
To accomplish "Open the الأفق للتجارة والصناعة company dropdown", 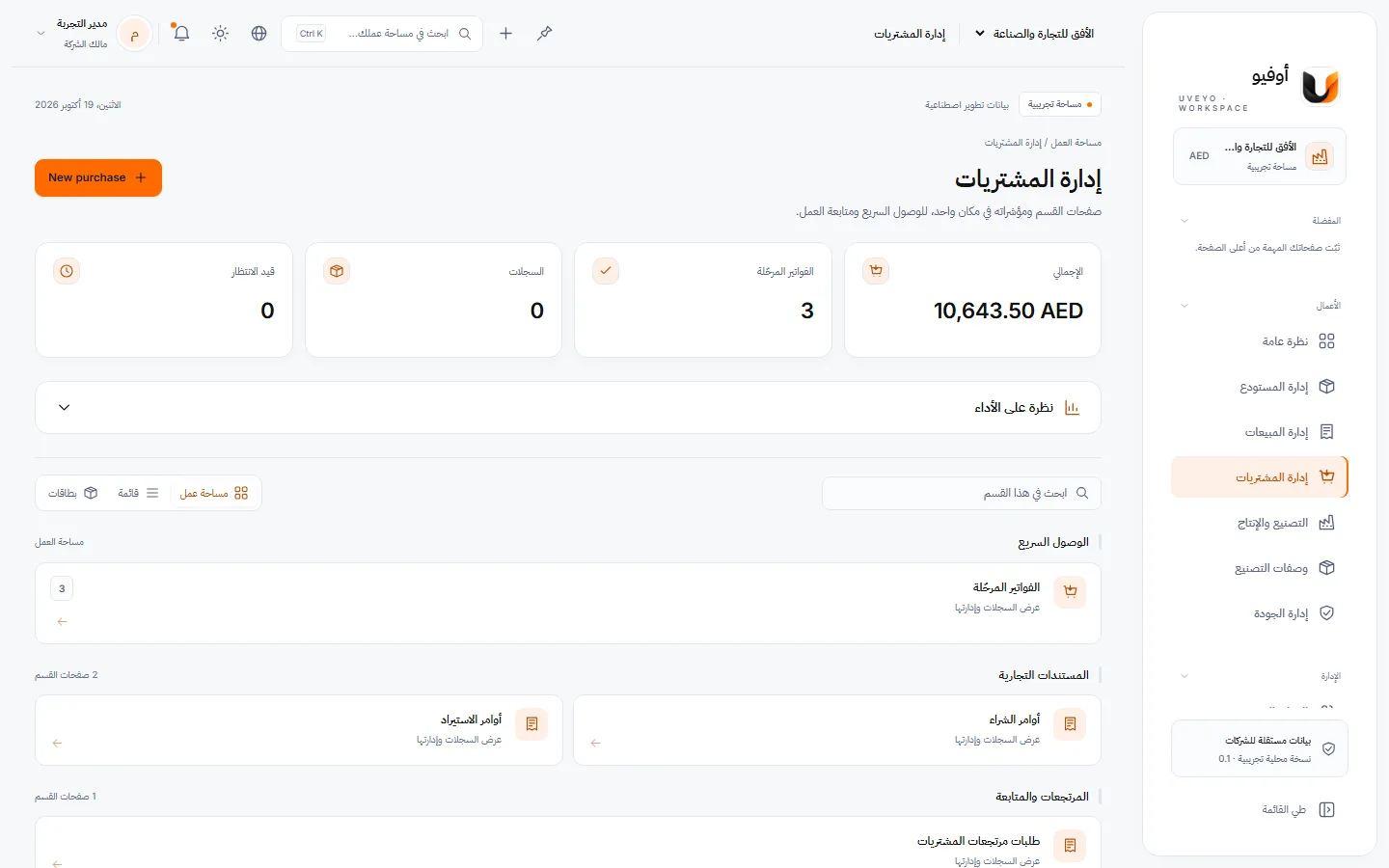I will coord(1034,34).
